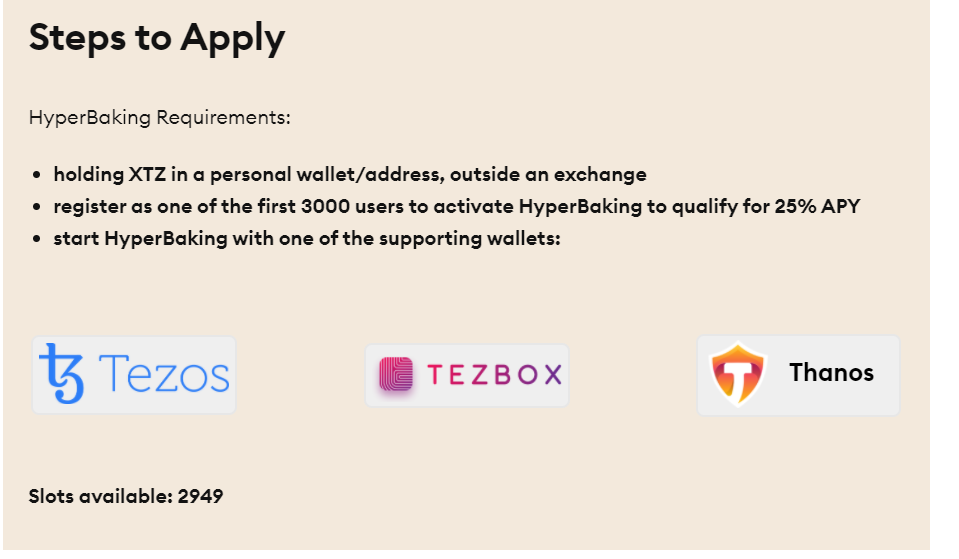
Task: Click the TEZBOX wordmark text
Action: click(x=494, y=374)
